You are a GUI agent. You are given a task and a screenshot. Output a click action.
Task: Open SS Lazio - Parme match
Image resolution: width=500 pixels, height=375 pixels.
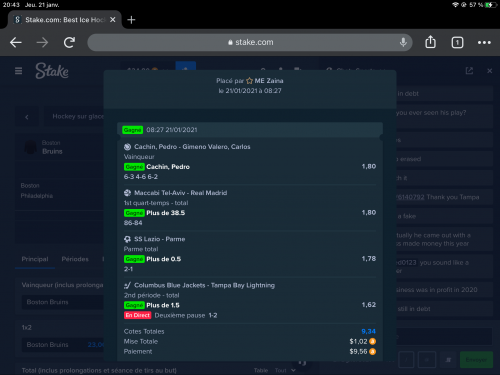point(160,239)
